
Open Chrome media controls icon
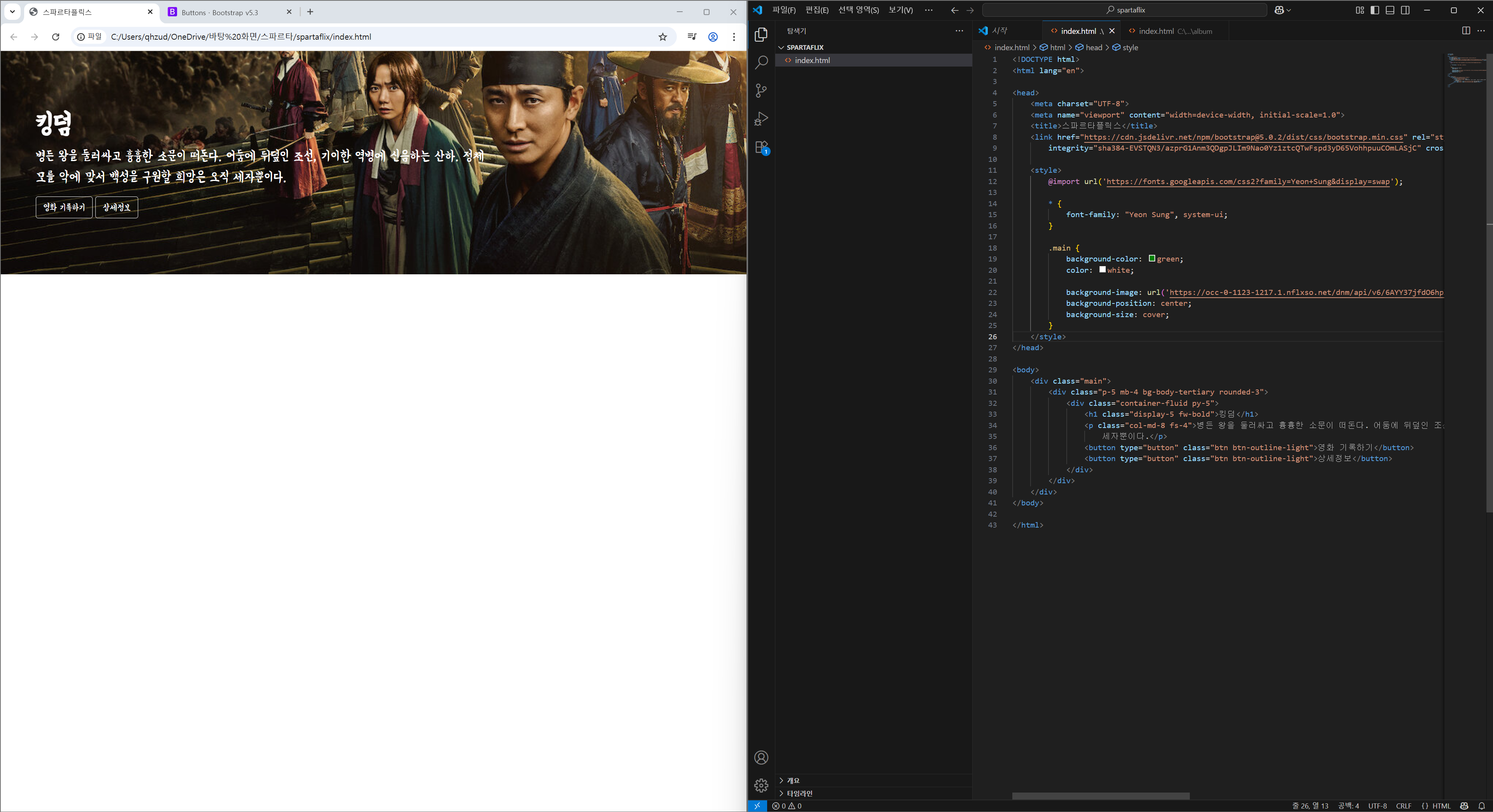click(692, 37)
